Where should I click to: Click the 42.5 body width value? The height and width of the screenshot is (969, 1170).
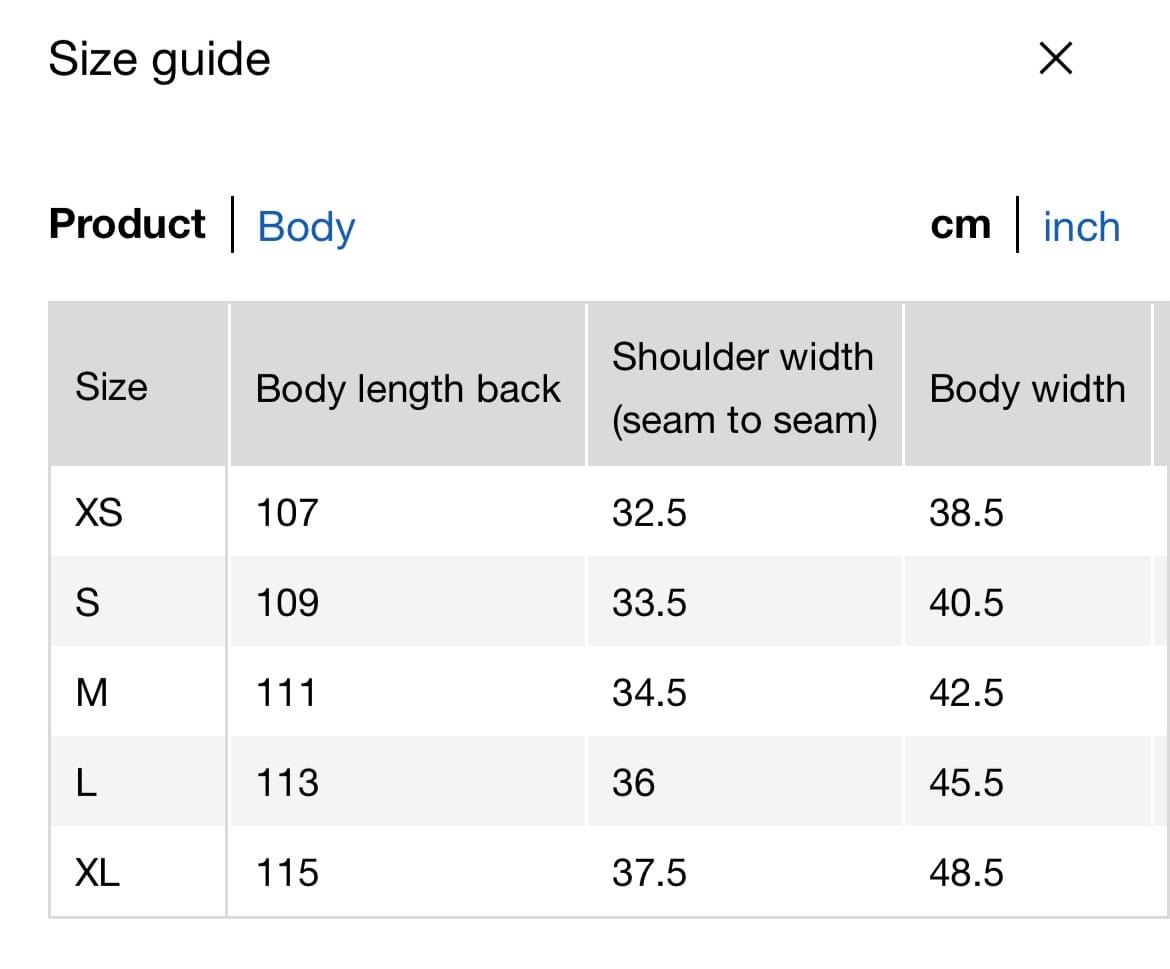pyautogui.click(x=966, y=693)
